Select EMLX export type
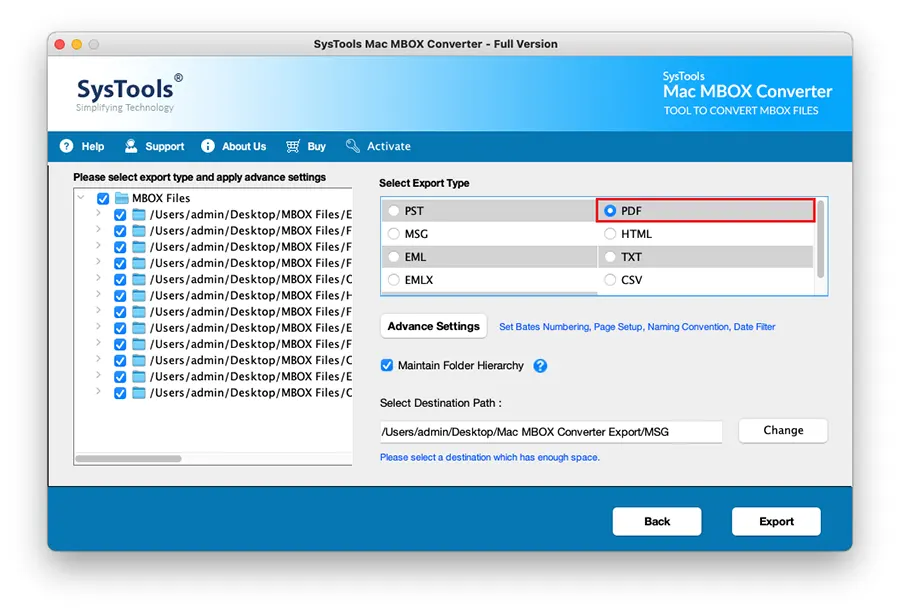Image resolution: width=900 pixels, height=614 pixels. point(394,279)
